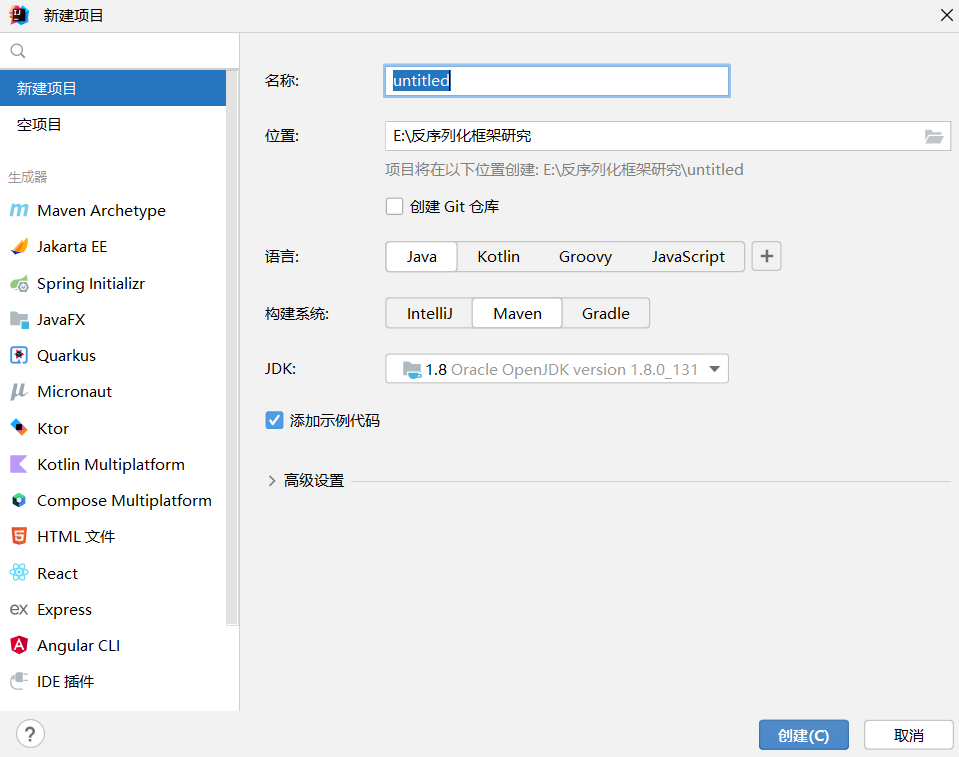Expand the 高级设置 section
This screenshot has width=959, height=757.
(x=272, y=481)
